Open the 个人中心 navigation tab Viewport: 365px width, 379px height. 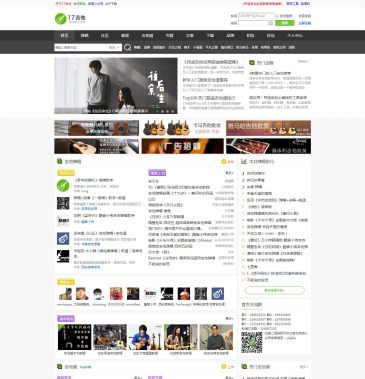295,35
